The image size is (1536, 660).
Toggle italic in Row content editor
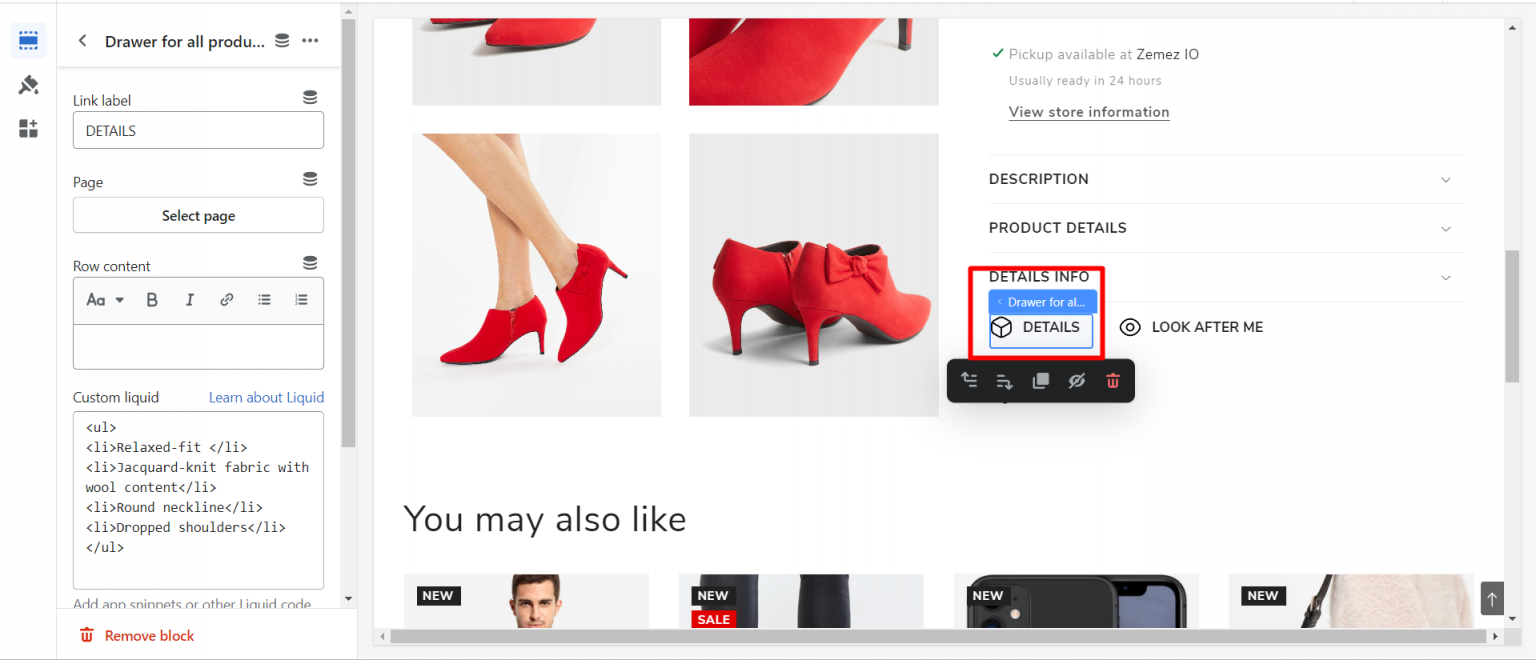click(x=190, y=300)
